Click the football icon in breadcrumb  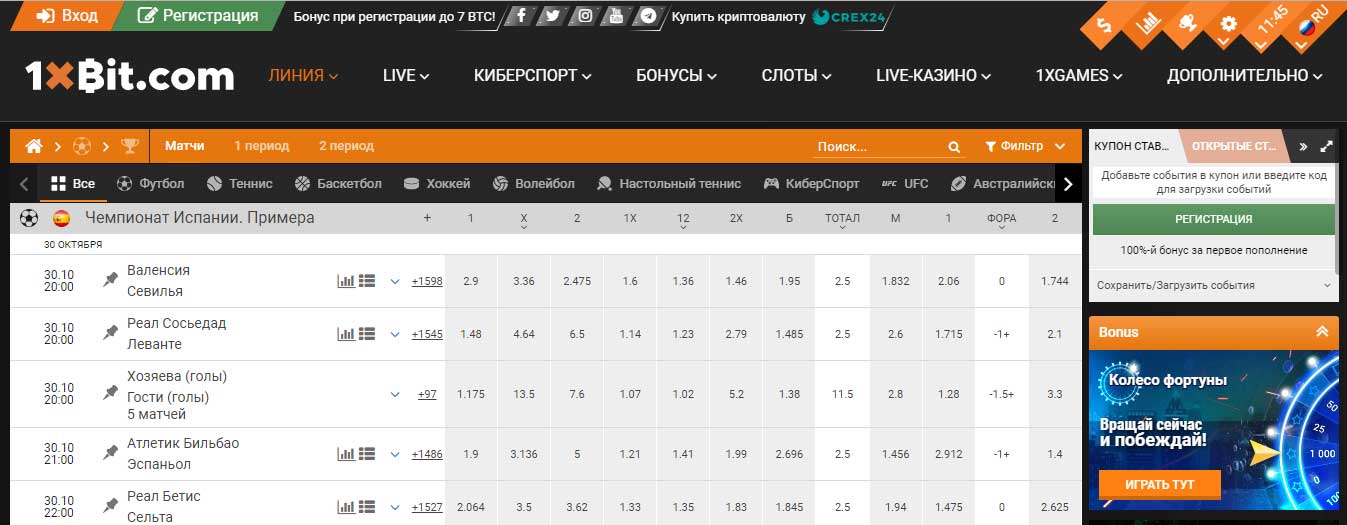(x=82, y=146)
